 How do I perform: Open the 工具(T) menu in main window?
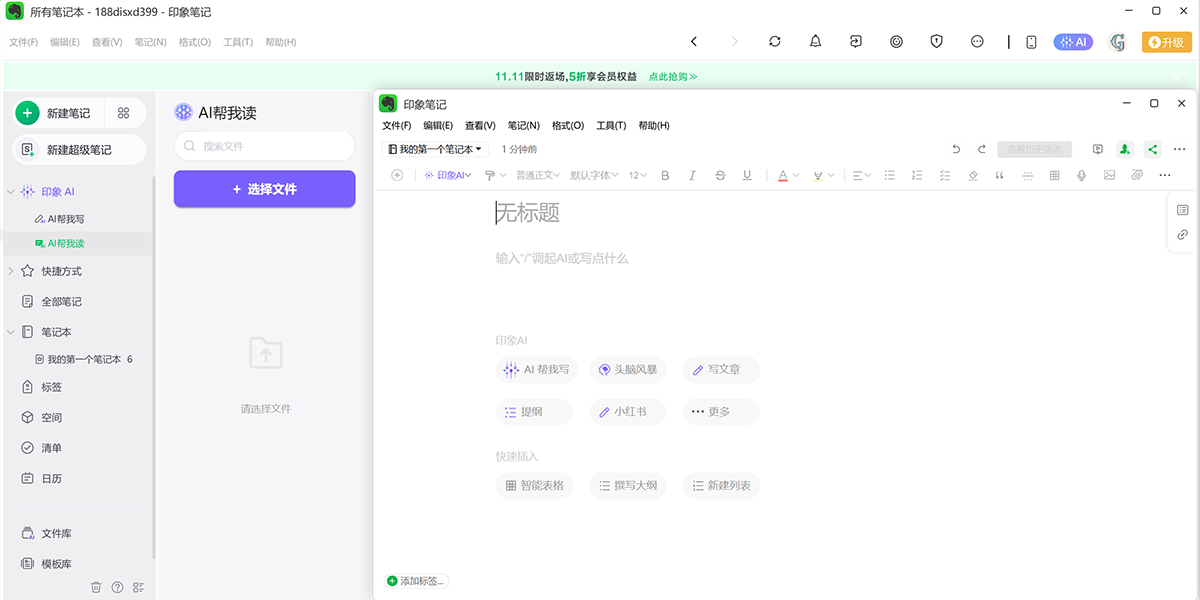(238, 43)
